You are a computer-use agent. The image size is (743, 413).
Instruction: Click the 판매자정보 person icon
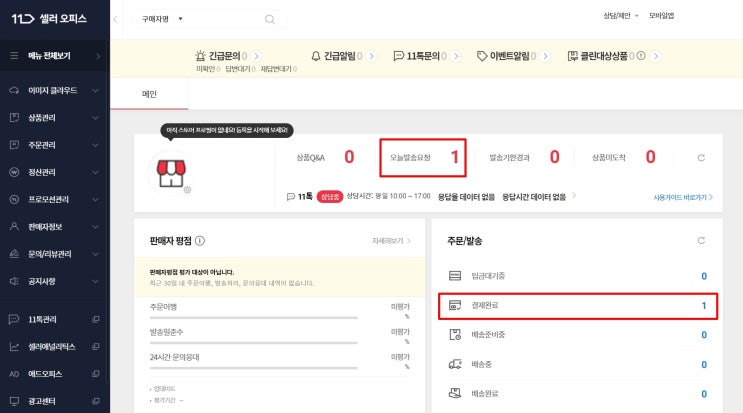point(14,226)
